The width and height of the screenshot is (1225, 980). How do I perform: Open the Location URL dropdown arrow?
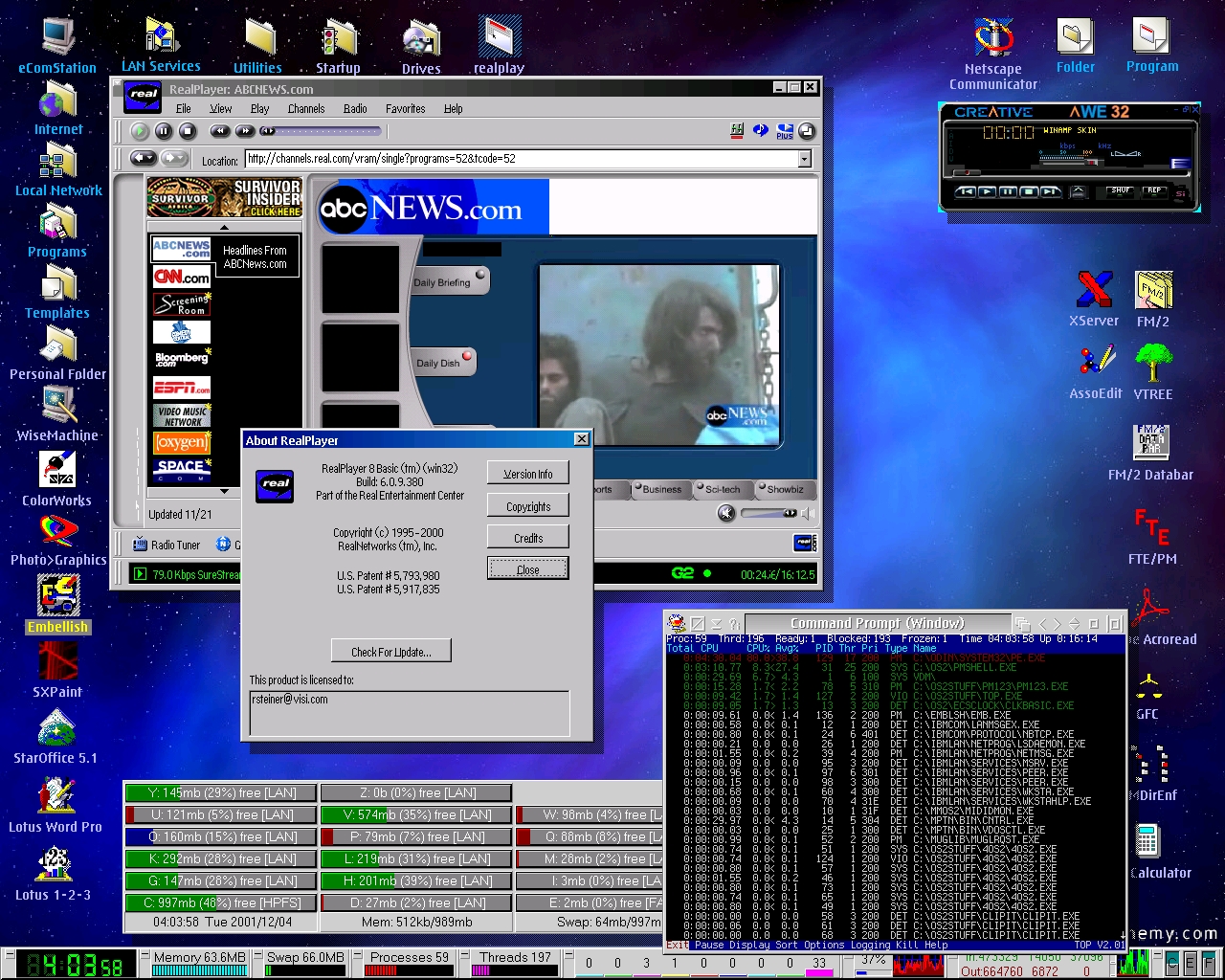click(x=804, y=159)
